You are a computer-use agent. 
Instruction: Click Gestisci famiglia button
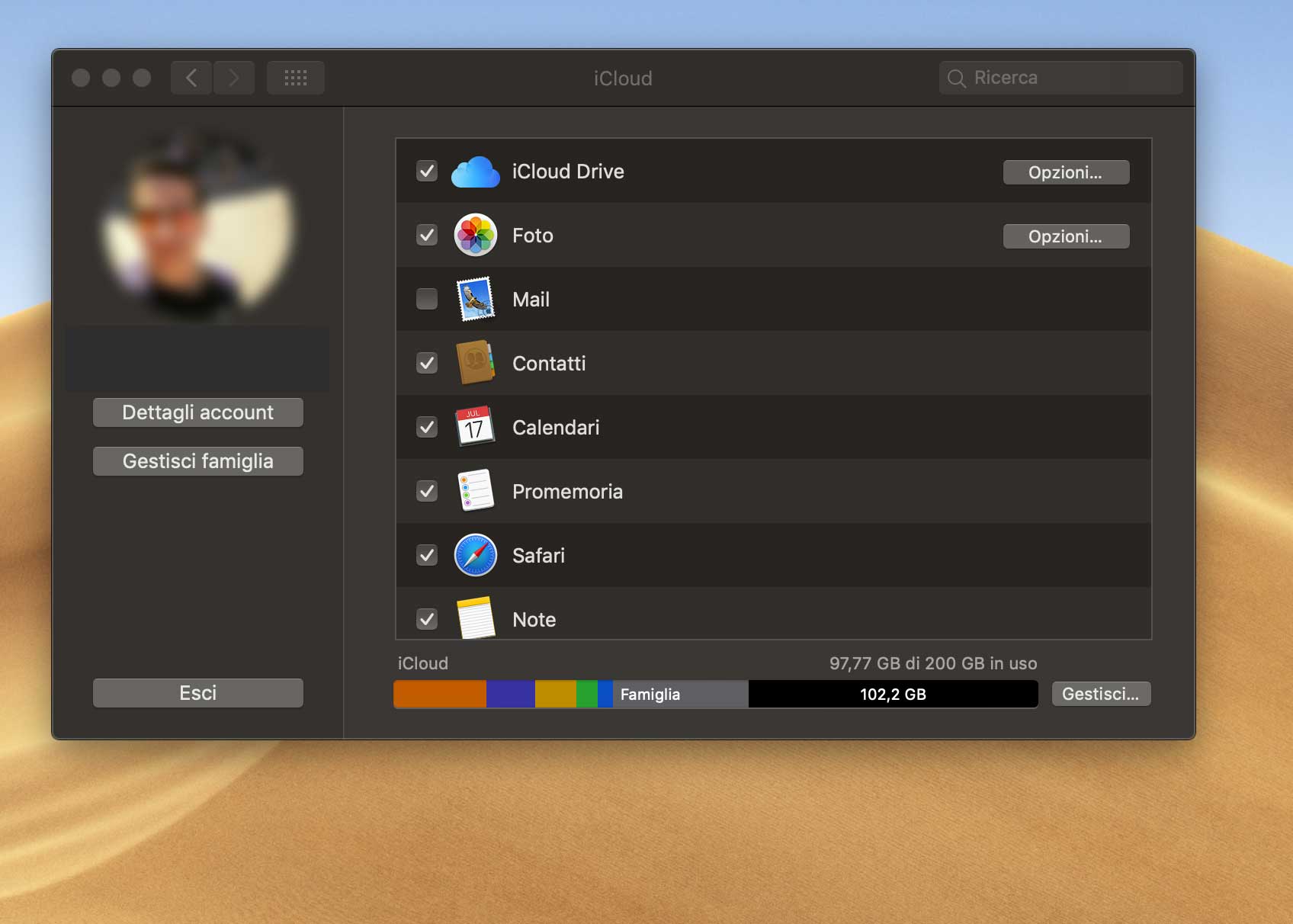[x=198, y=461]
